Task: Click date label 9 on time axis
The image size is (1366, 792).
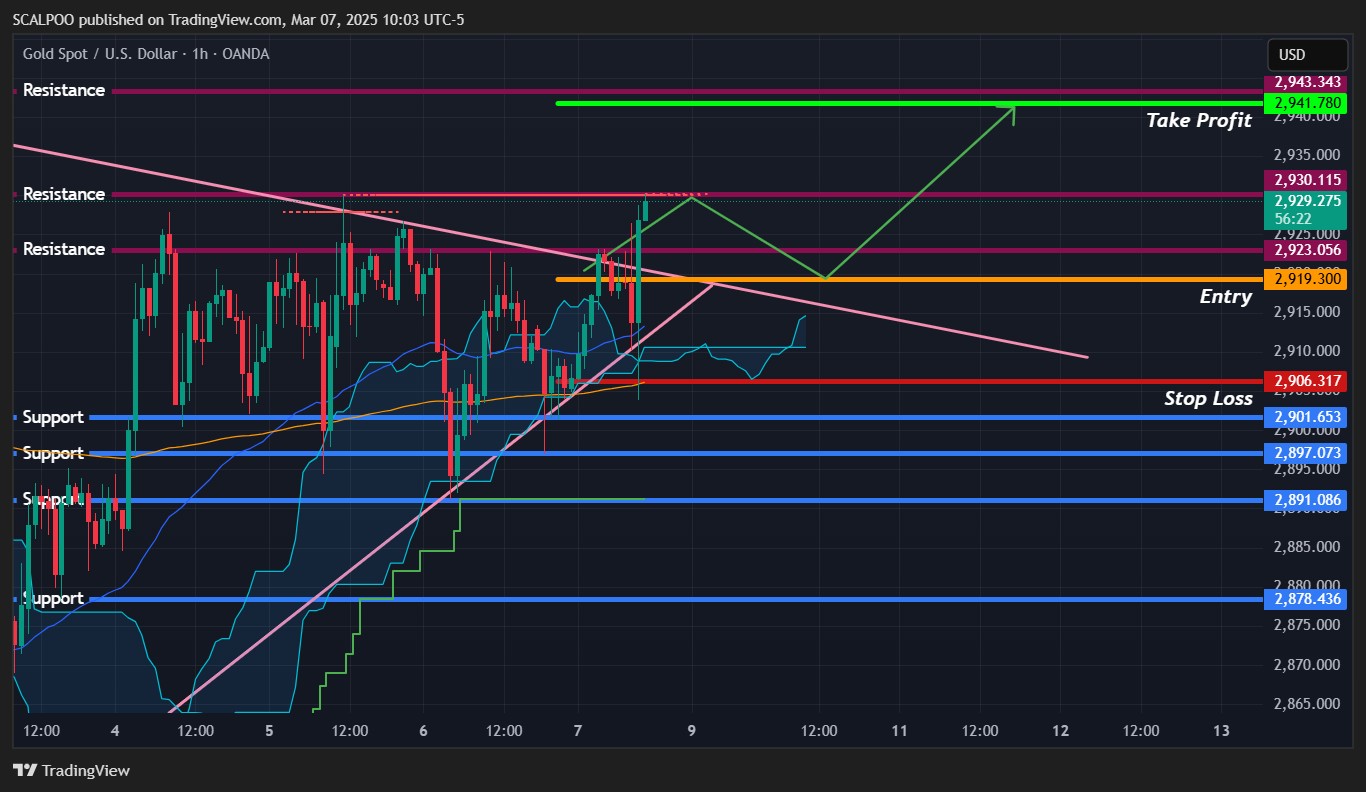Action: coord(692,731)
